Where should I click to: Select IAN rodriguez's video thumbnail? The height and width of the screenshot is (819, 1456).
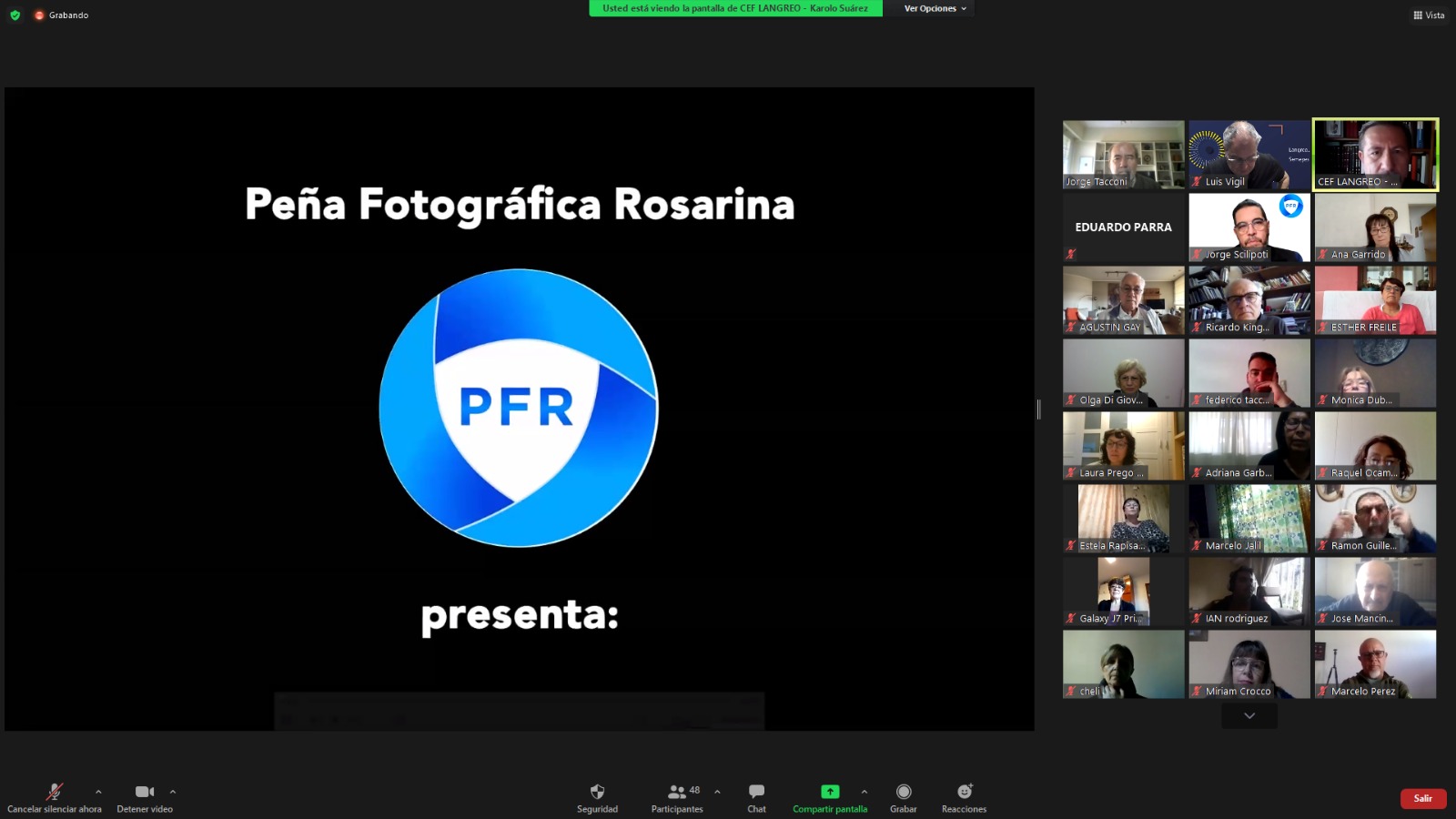(x=1249, y=591)
